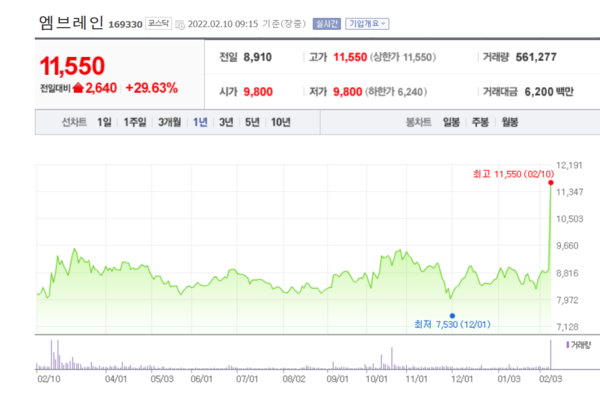Click the 하한가 6,240 text
Image resolution: width=600 pixels, height=397 pixels.
(396, 92)
